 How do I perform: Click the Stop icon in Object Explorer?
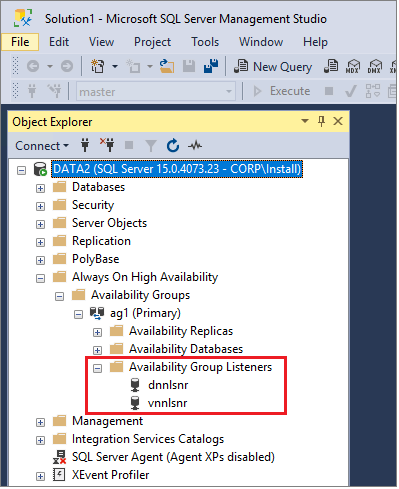(x=129, y=145)
